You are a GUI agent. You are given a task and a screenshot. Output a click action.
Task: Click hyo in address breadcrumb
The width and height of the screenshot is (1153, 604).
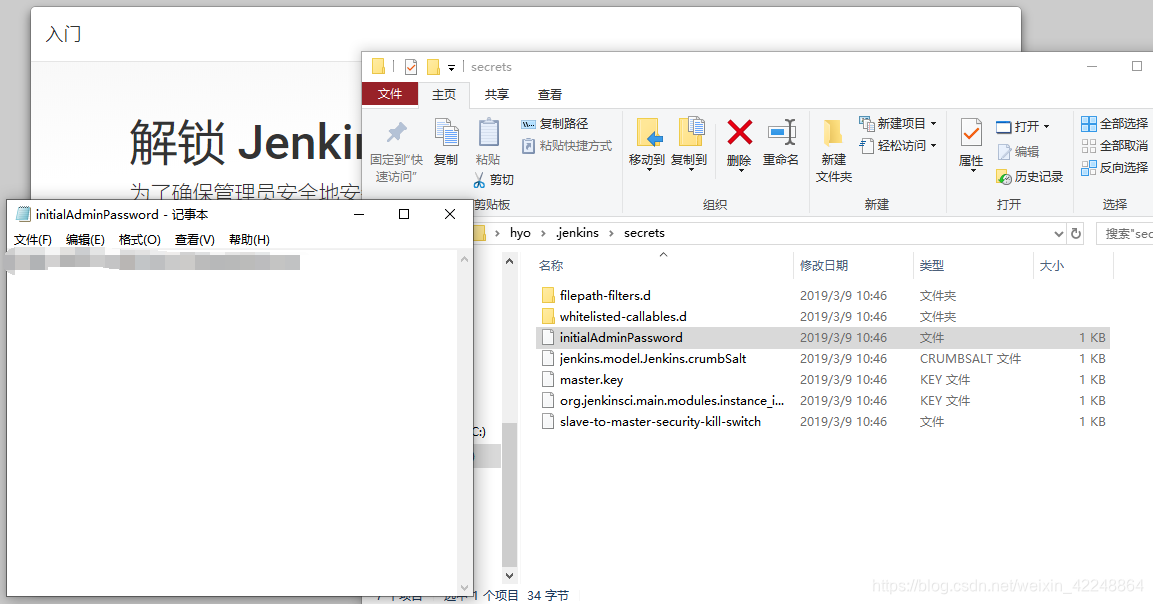520,233
